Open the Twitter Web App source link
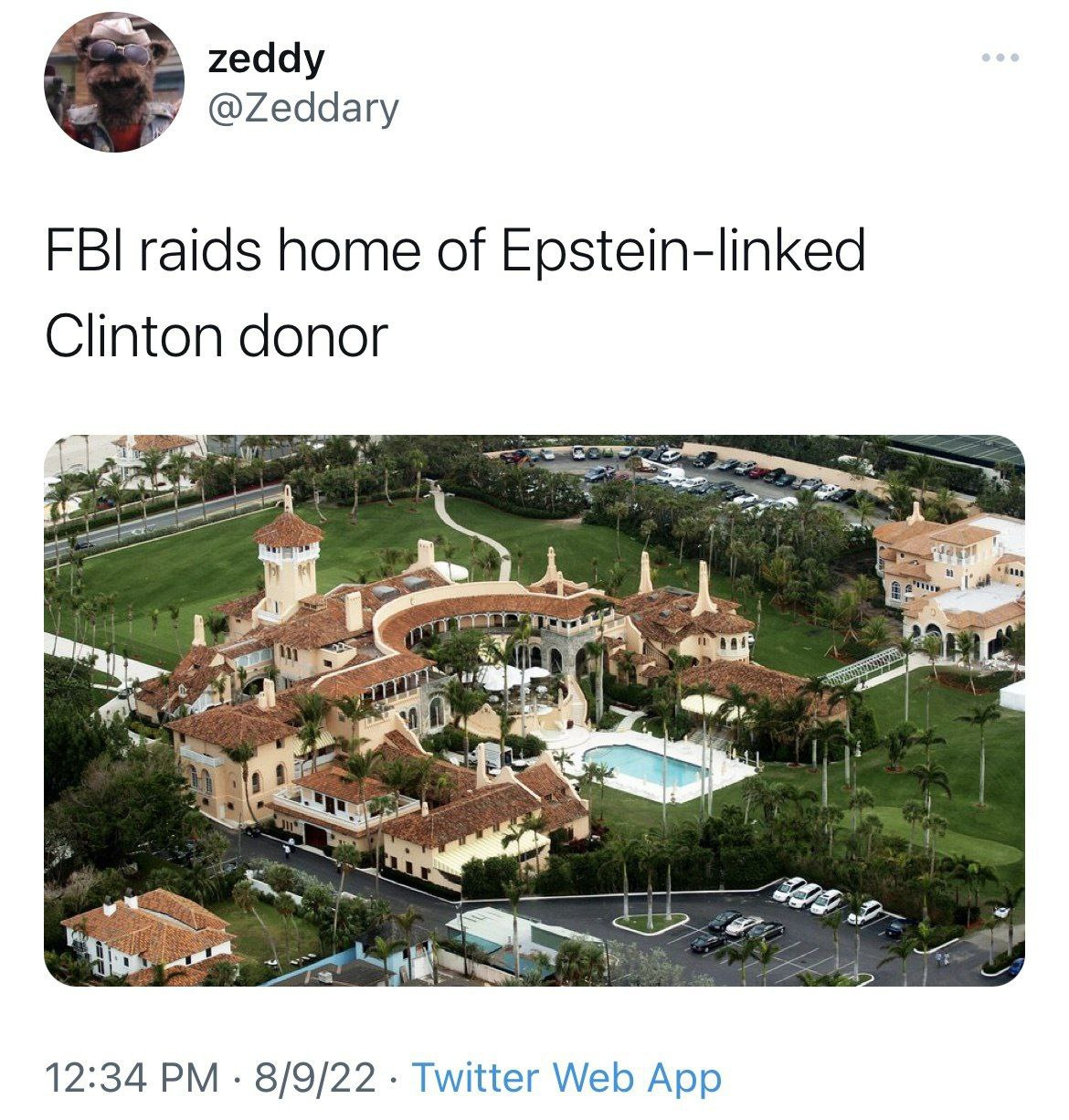1069x1120 pixels. pos(566,1077)
